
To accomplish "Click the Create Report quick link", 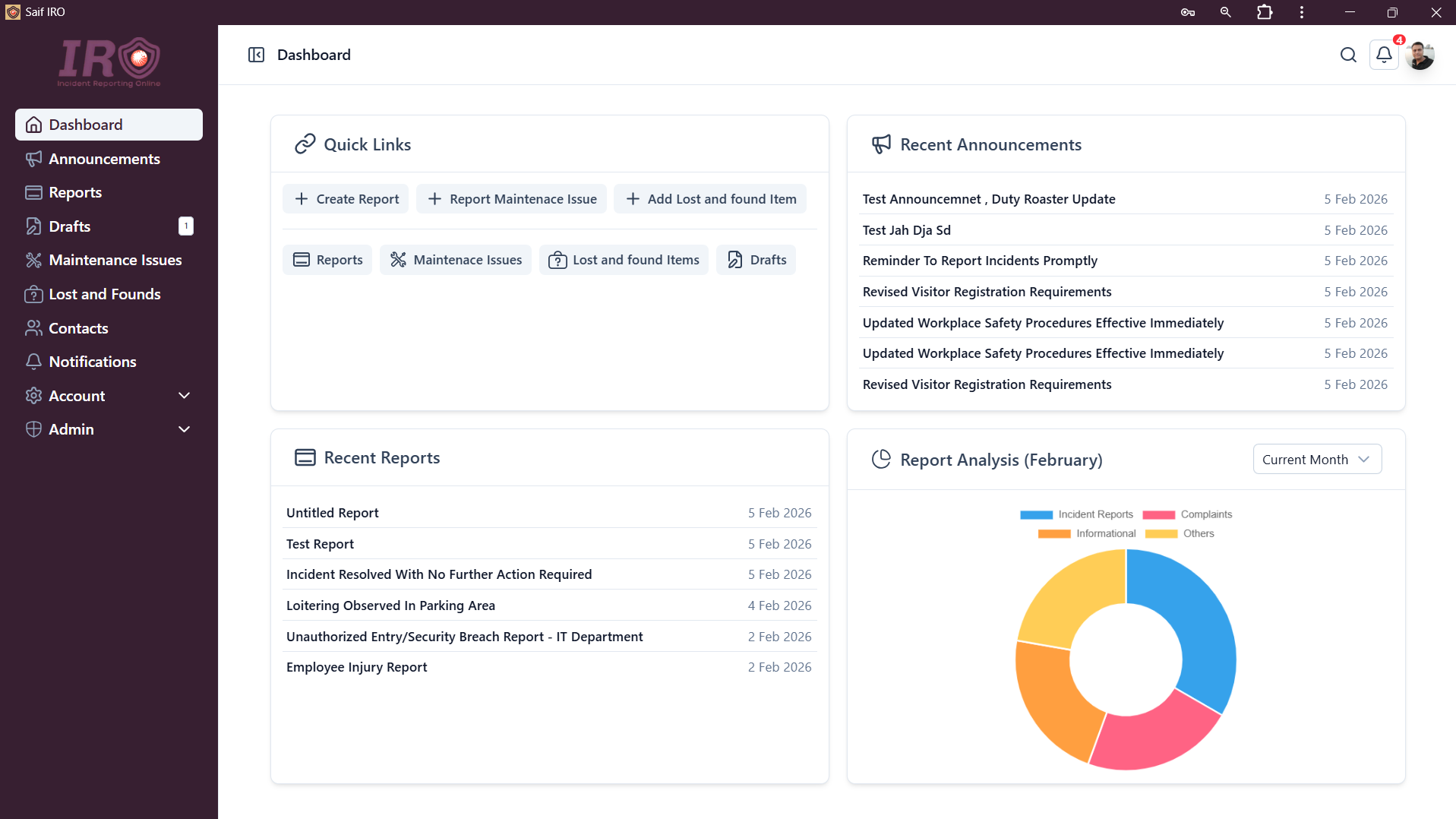I will click(x=346, y=199).
